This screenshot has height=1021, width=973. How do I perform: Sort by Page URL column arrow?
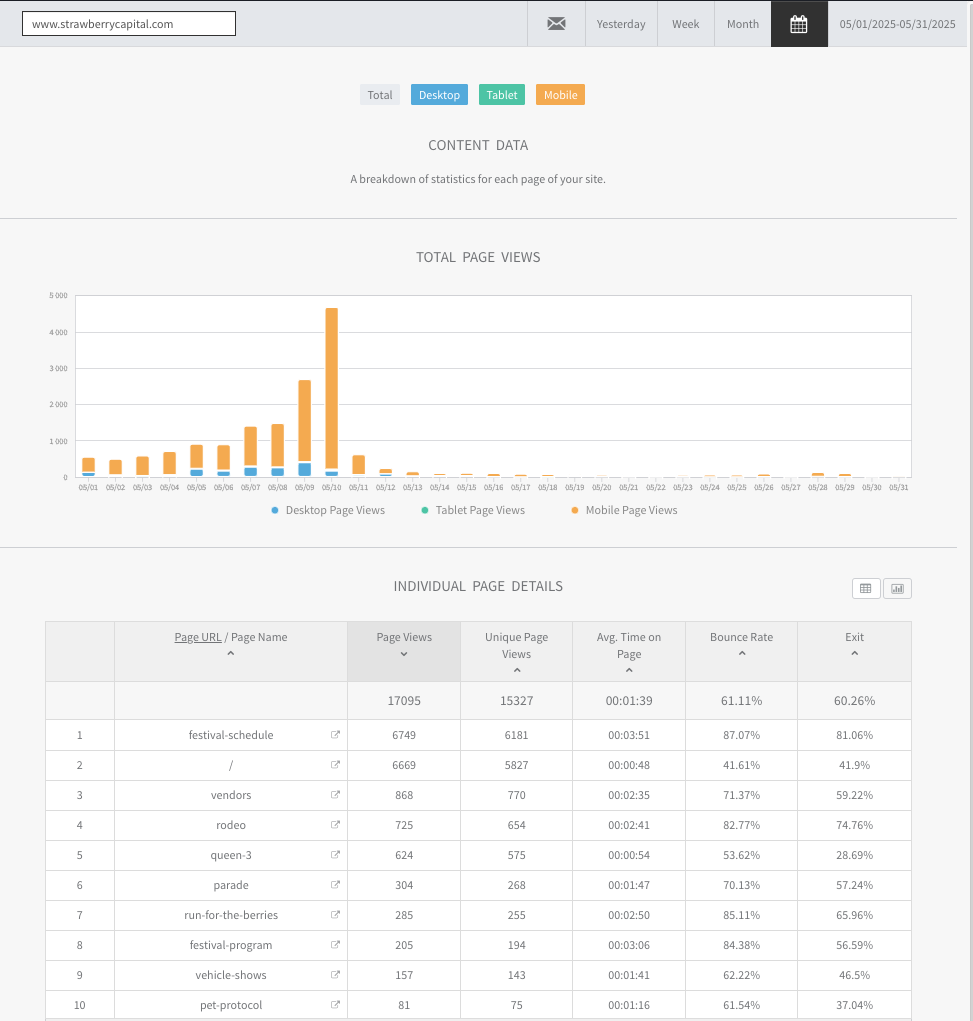(231, 653)
